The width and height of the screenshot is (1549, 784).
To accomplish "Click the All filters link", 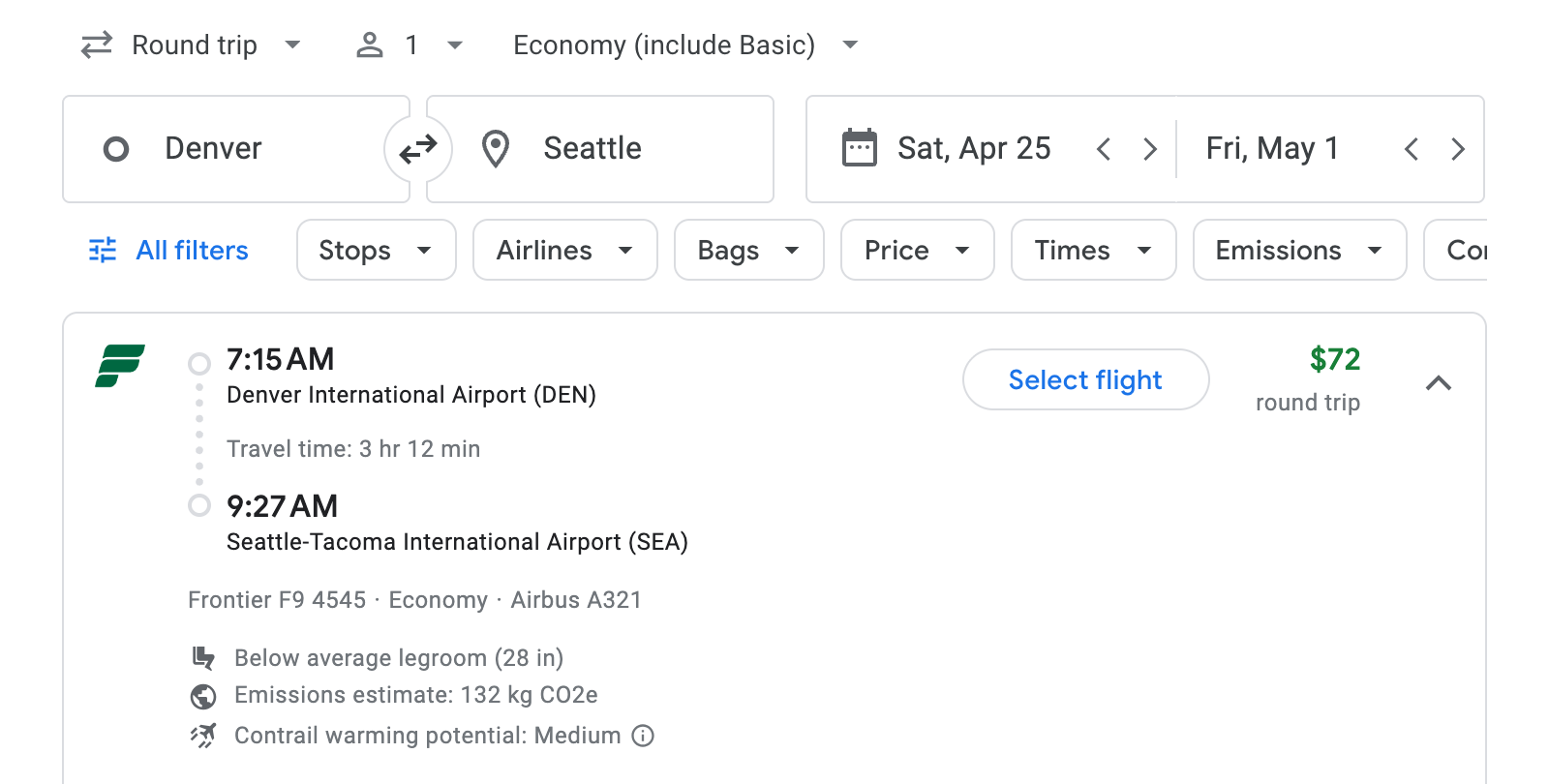I will [191, 250].
